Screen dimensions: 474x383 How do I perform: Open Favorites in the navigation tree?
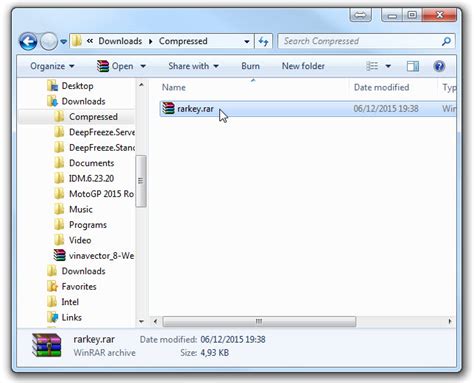tap(79, 286)
